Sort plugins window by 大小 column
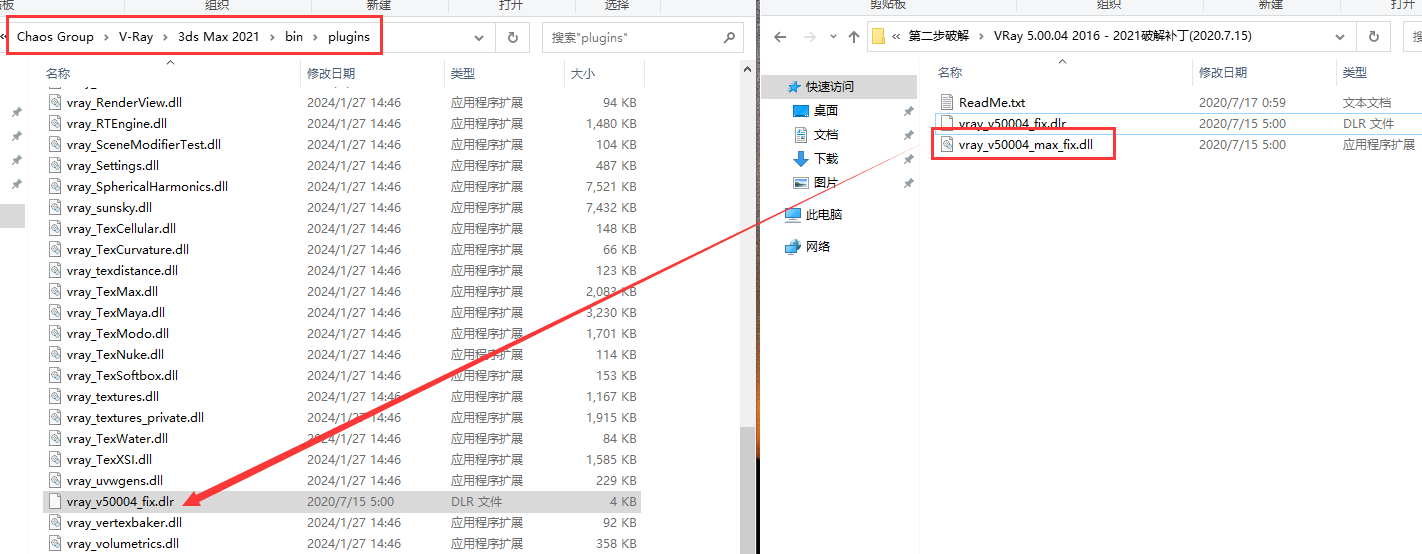Viewport: 1422px width, 554px height. [604, 73]
